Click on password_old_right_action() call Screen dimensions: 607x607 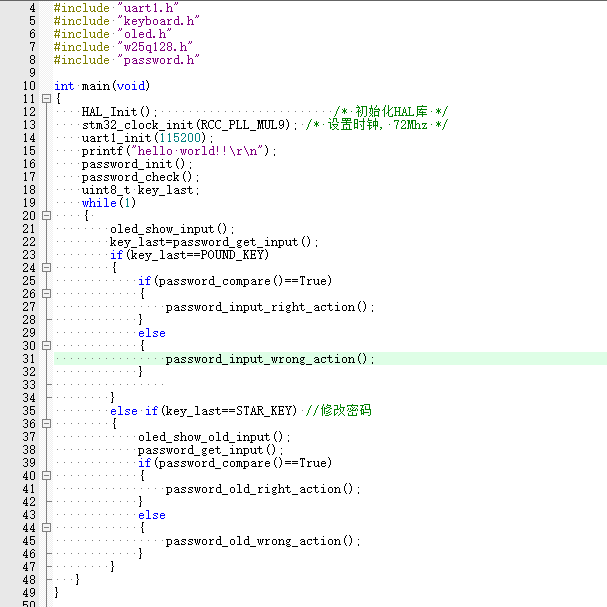tap(263, 489)
